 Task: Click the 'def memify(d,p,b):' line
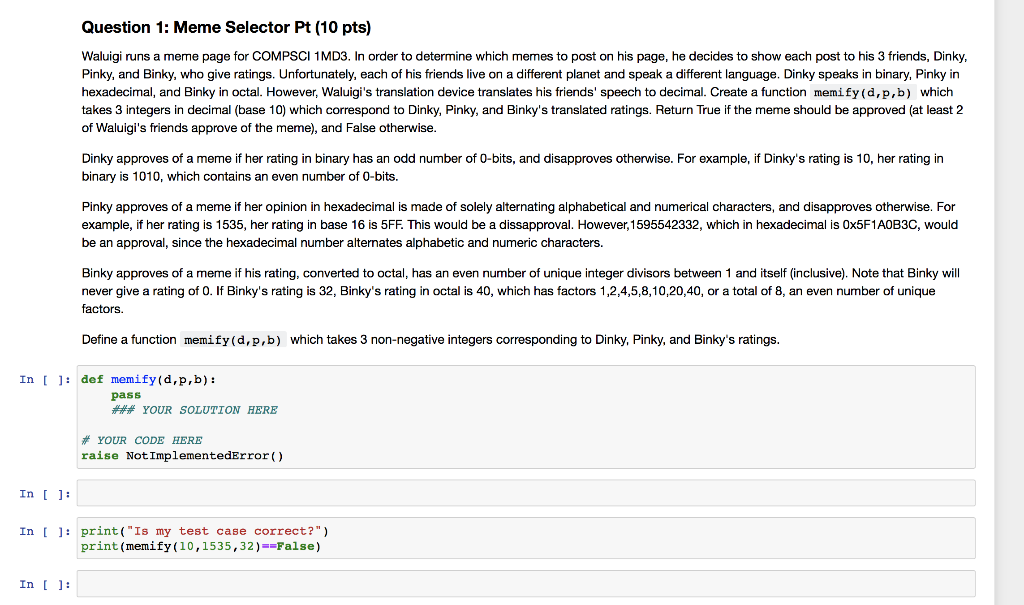(x=148, y=380)
